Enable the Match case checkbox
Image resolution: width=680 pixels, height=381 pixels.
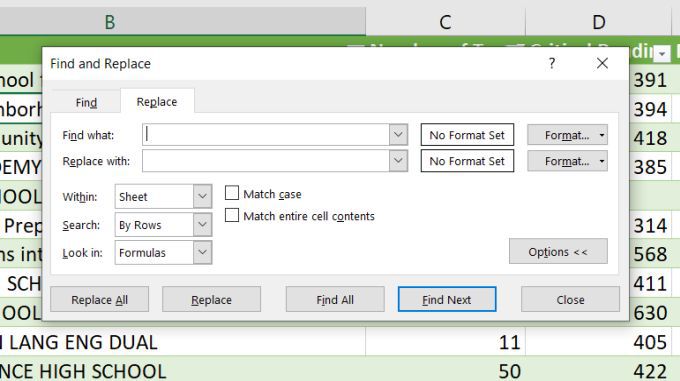tap(232, 193)
